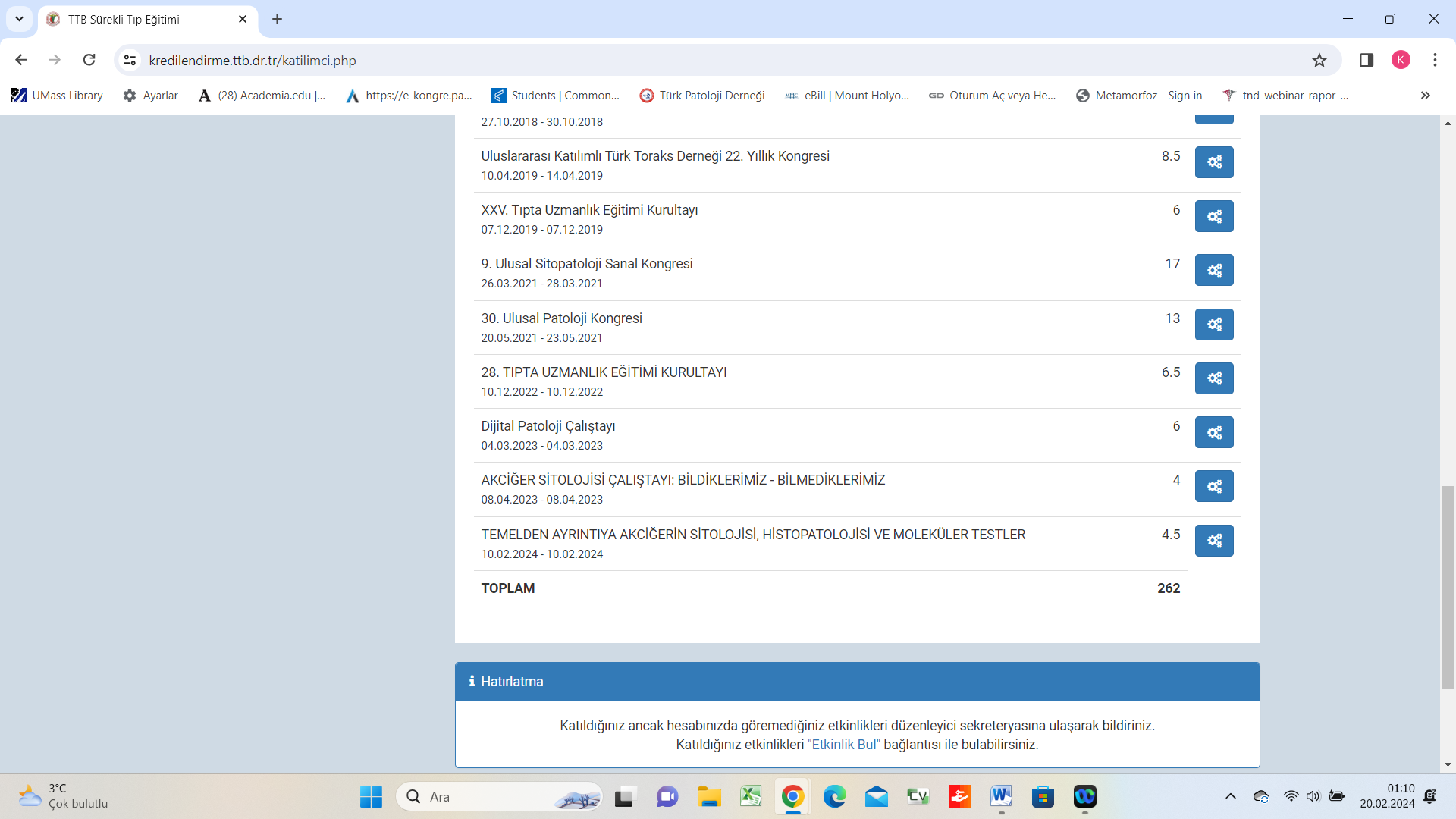Open gear options for AKCİĞER SİTOLOJİSİ ÇALIŞTAYI row

pyautogui.click(x=1214, y=486)
